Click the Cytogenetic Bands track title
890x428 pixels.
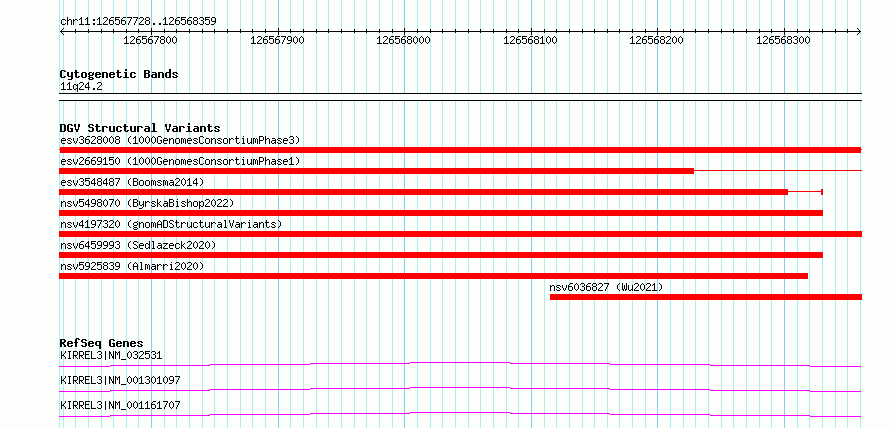119,74
